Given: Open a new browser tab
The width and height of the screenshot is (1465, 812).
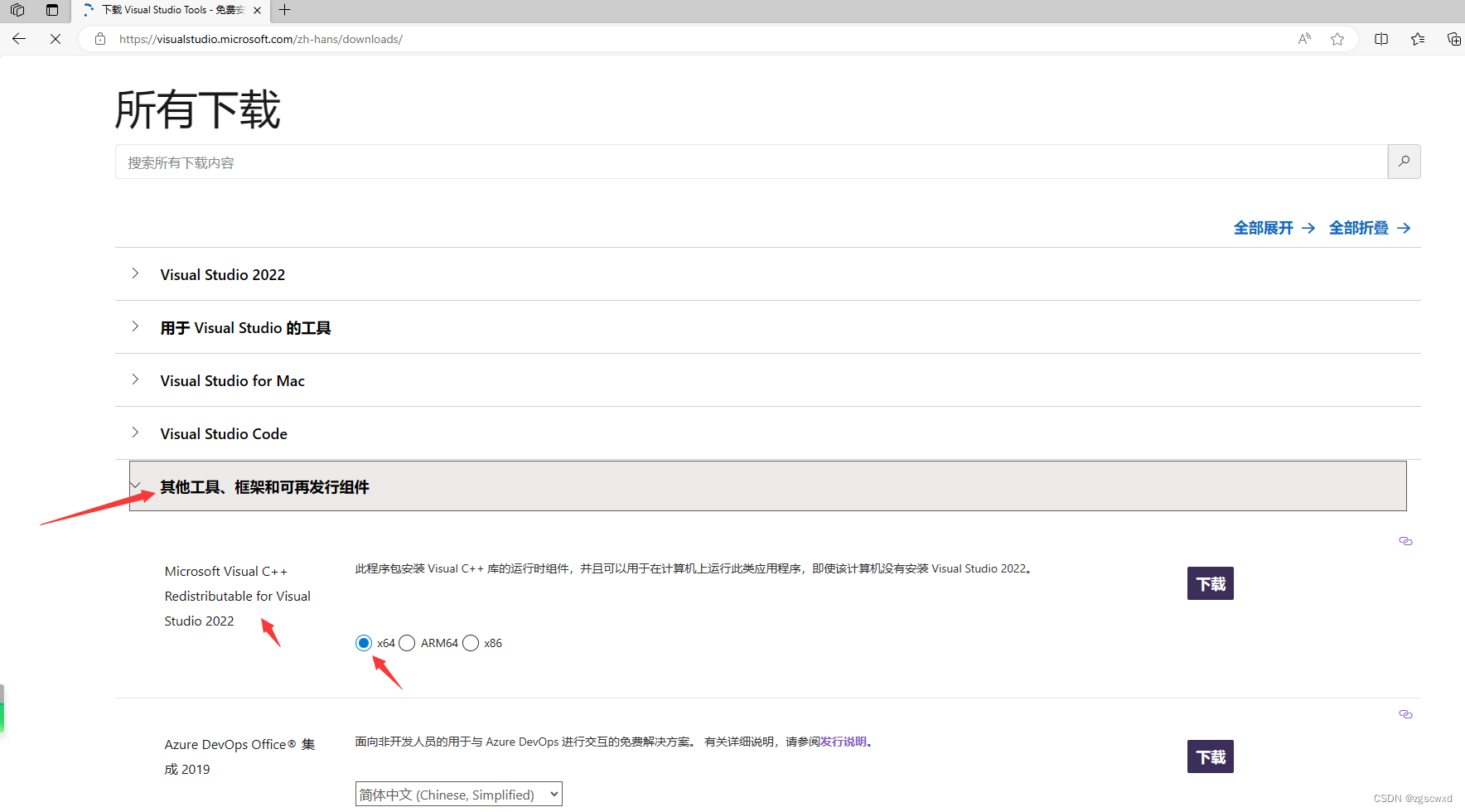Looking at the screenshot, I should click(284, 10).
